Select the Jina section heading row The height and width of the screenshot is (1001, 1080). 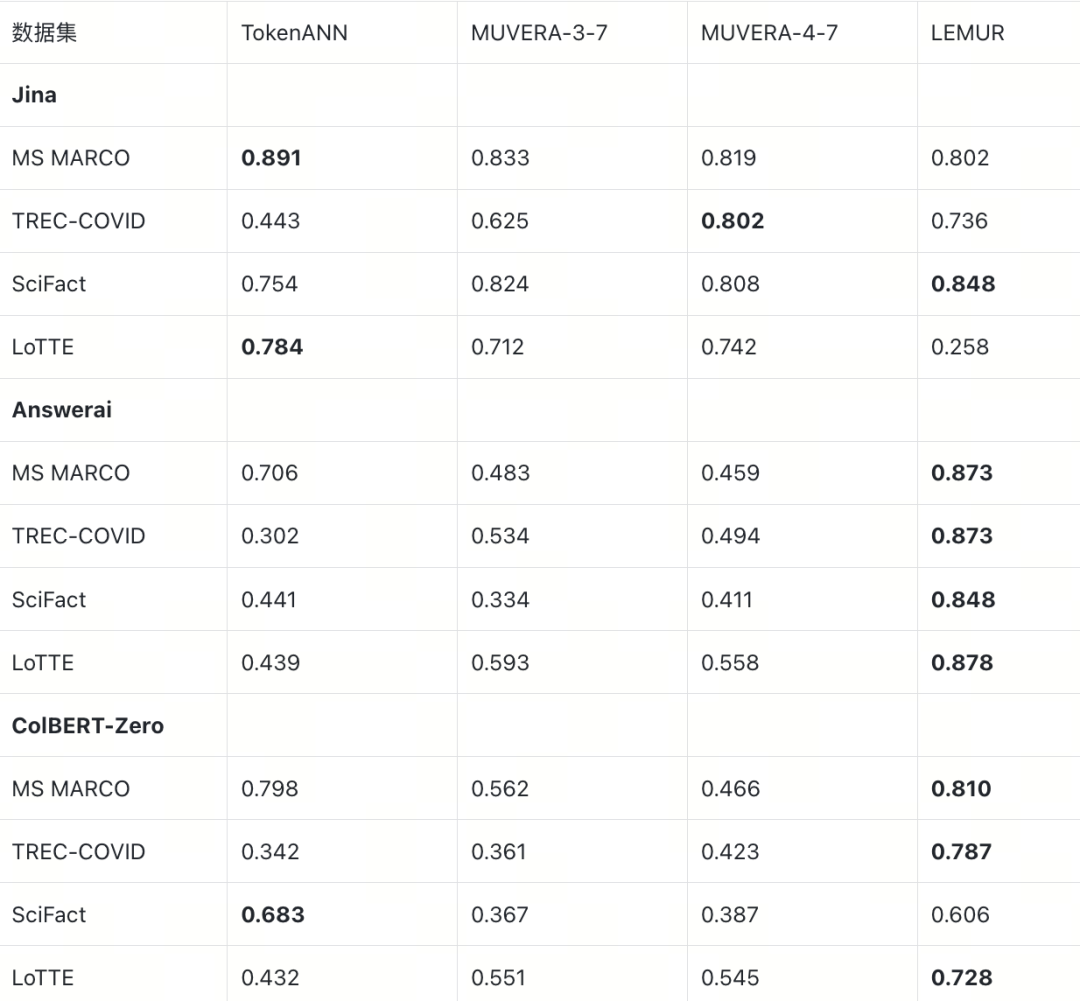(34, 95)
